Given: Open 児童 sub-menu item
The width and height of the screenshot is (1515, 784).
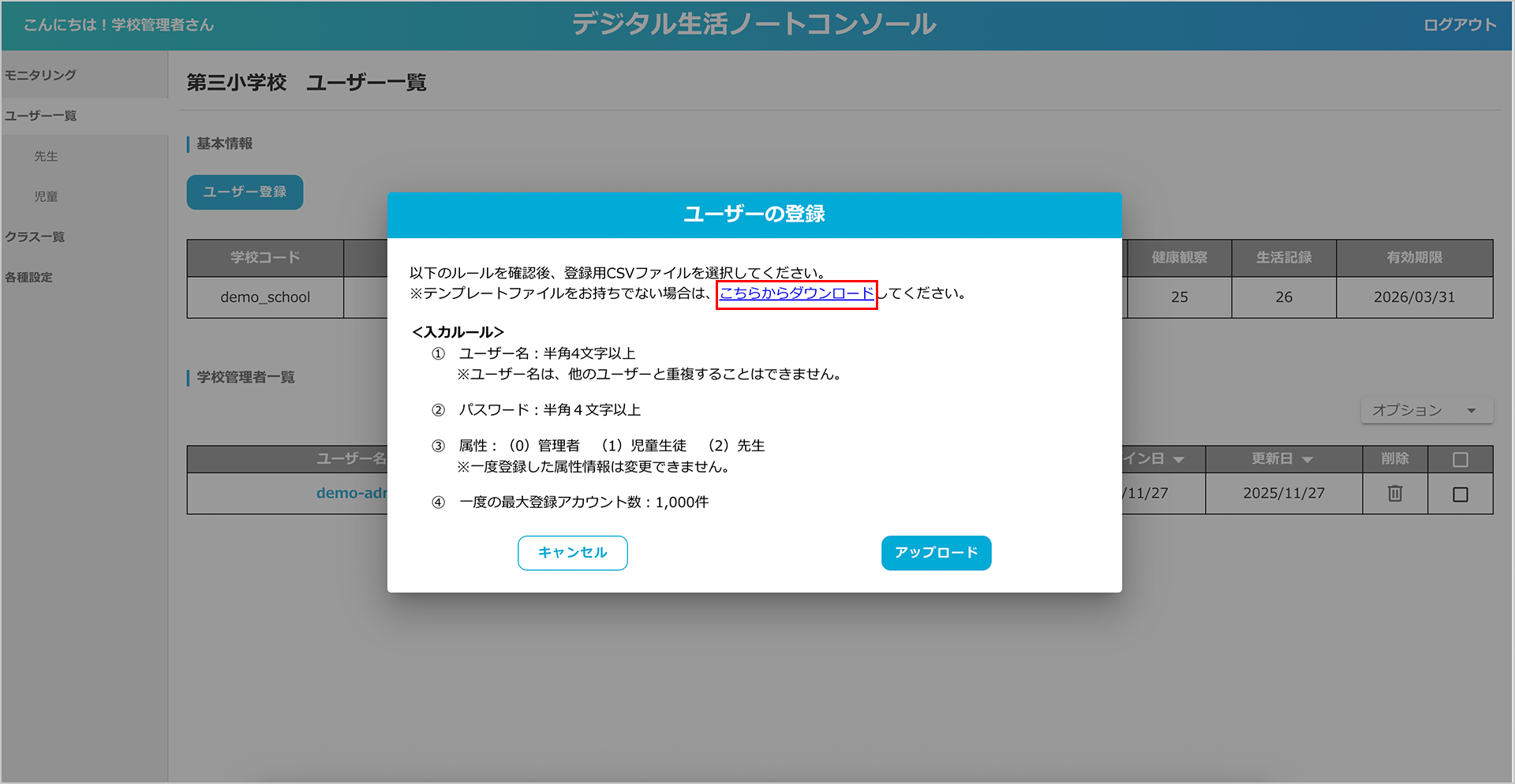Looking at the screenshot, I should click(46, 196).
